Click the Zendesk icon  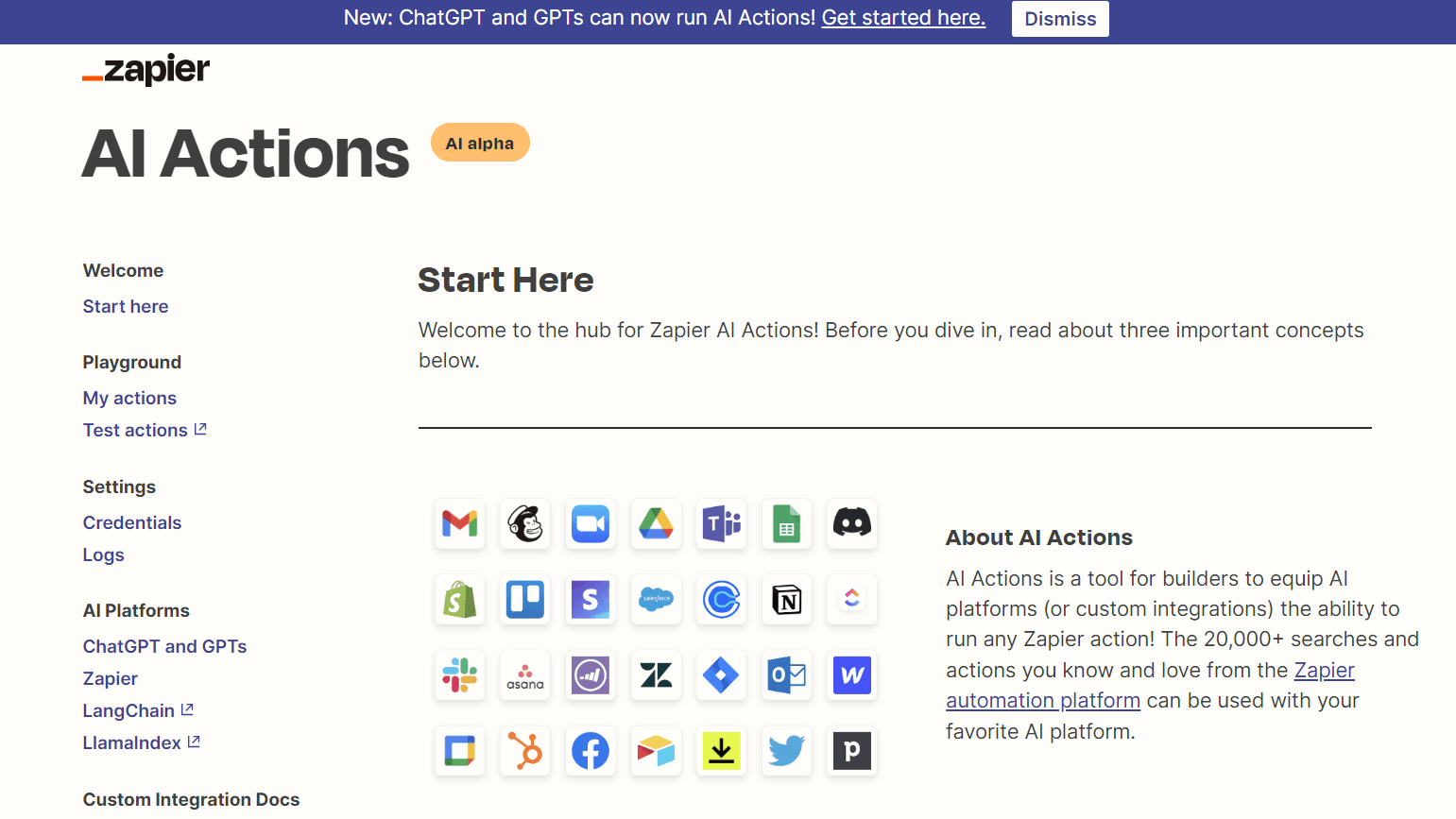pyautogui.click(x=656, y=675)
